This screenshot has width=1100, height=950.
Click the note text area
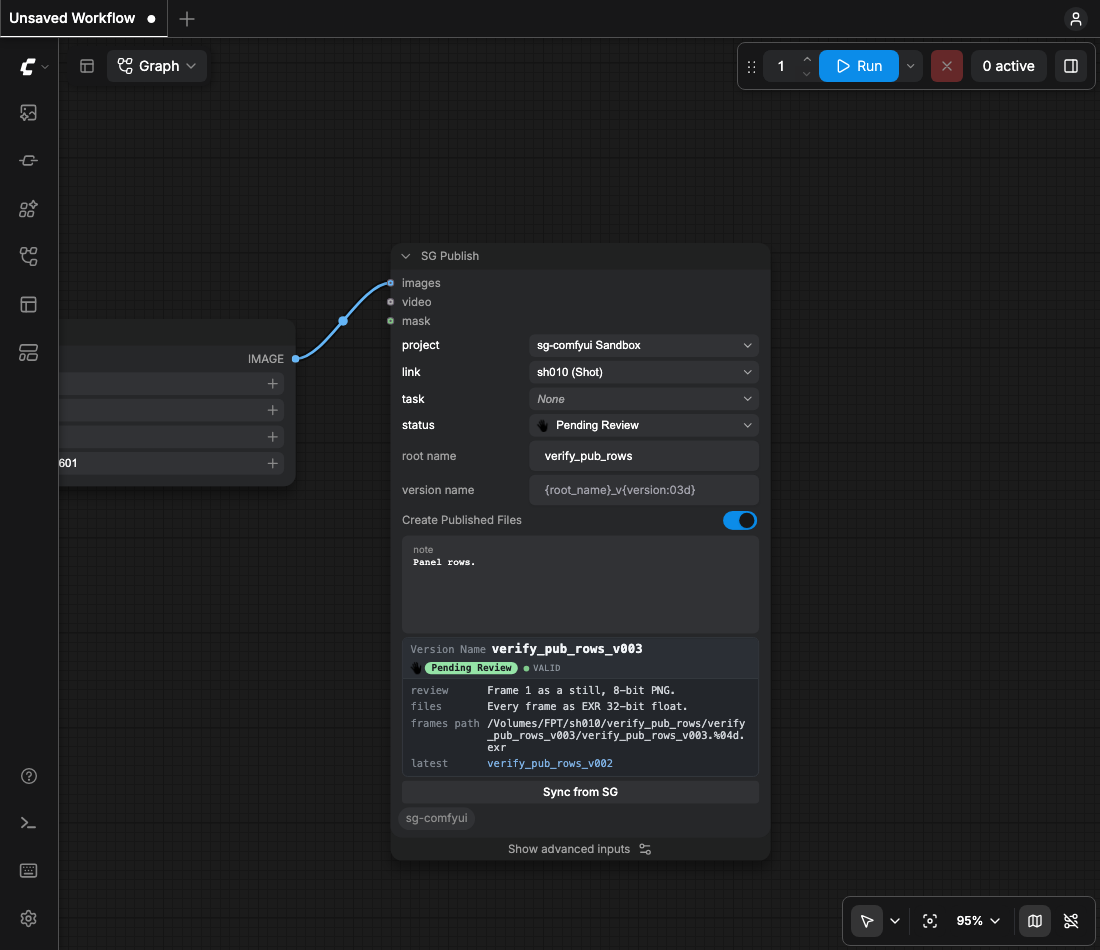click(x=580, y=584)
